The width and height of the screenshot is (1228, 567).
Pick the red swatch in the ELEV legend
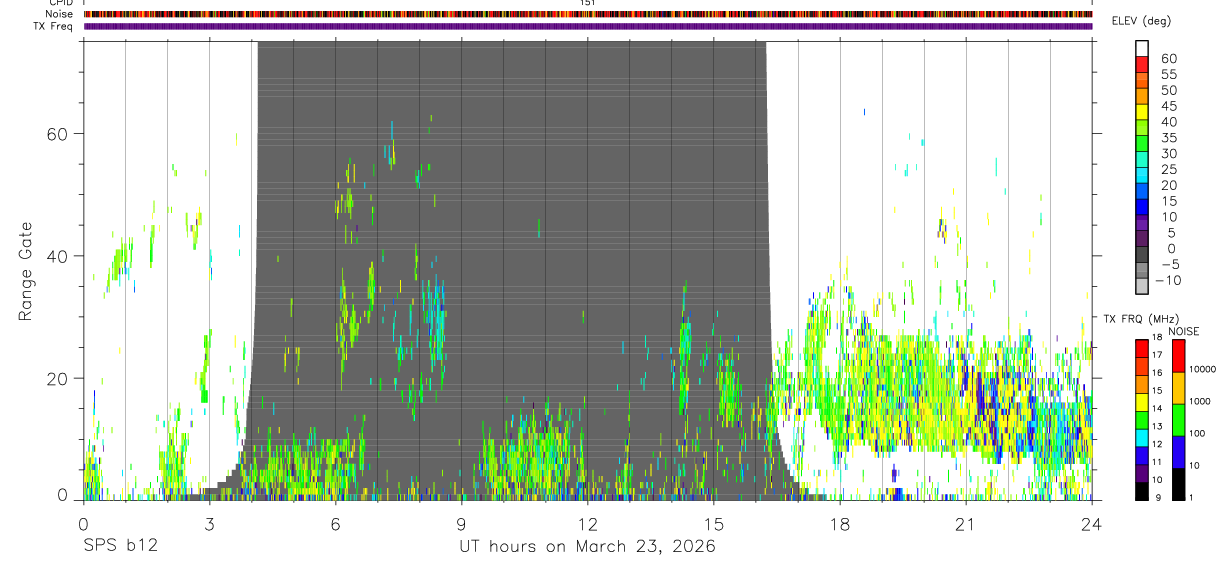[1142, 64]
